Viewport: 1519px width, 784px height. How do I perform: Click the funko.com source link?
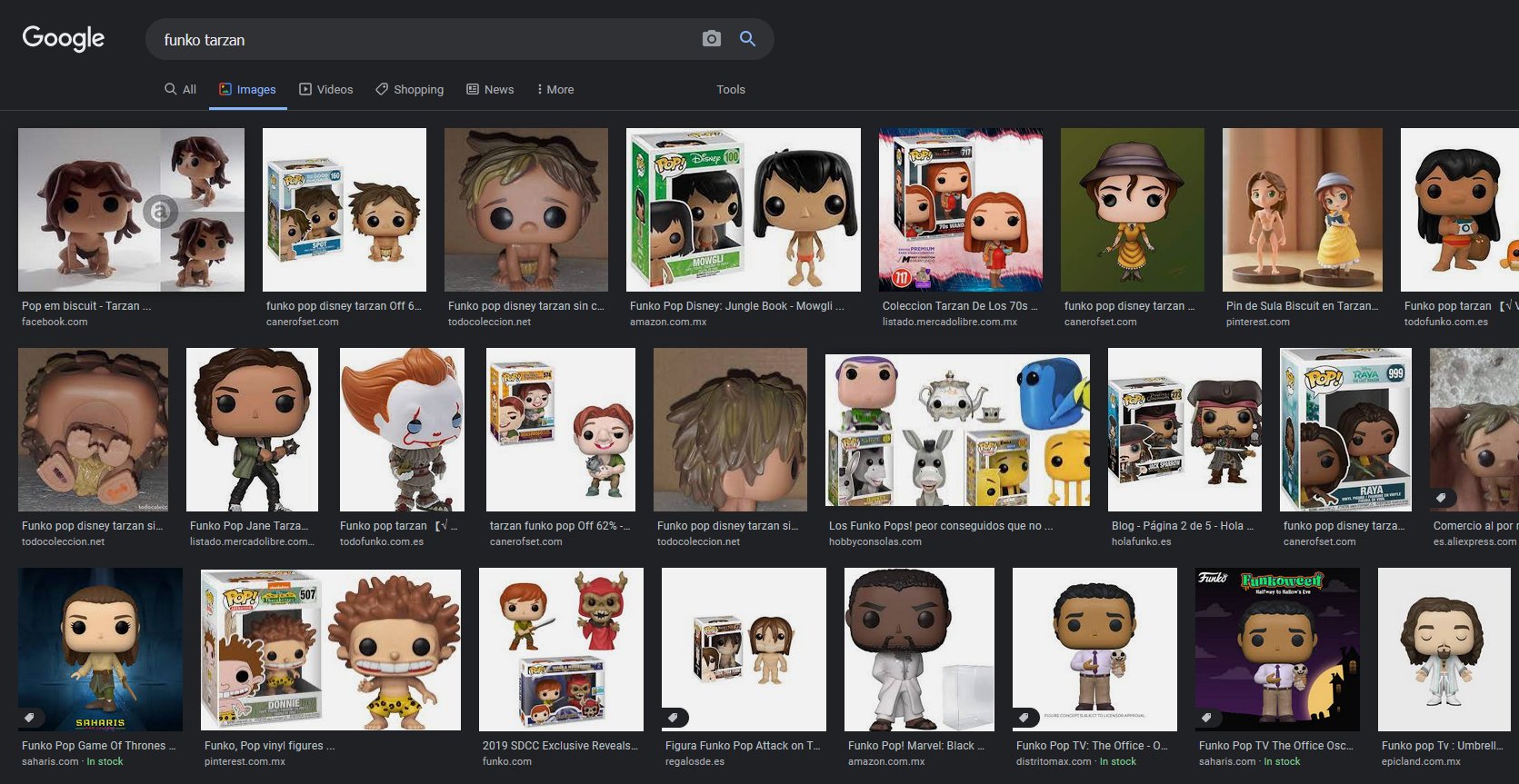tap(507, 761)
